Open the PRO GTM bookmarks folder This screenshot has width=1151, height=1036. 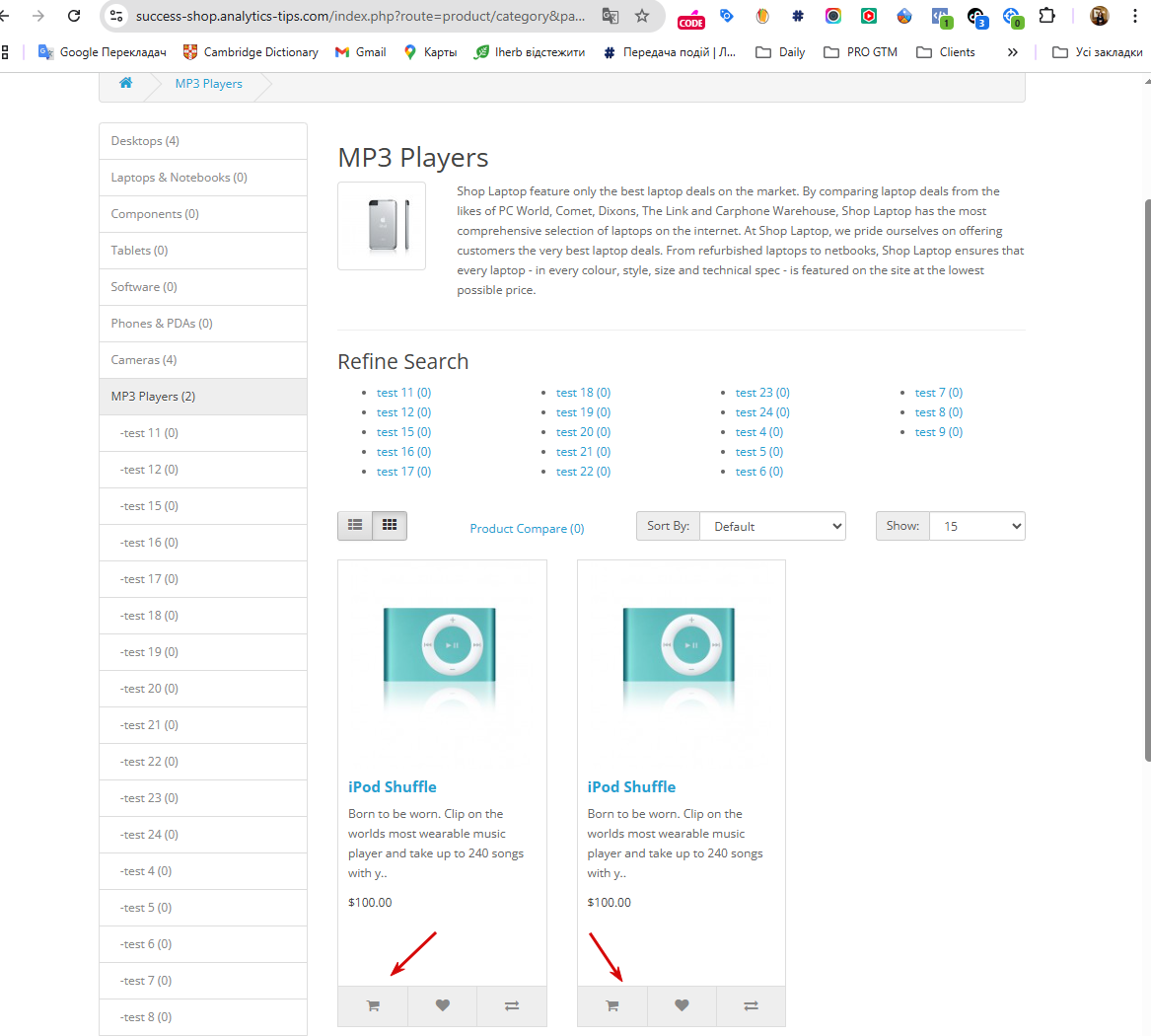point(861,52)
